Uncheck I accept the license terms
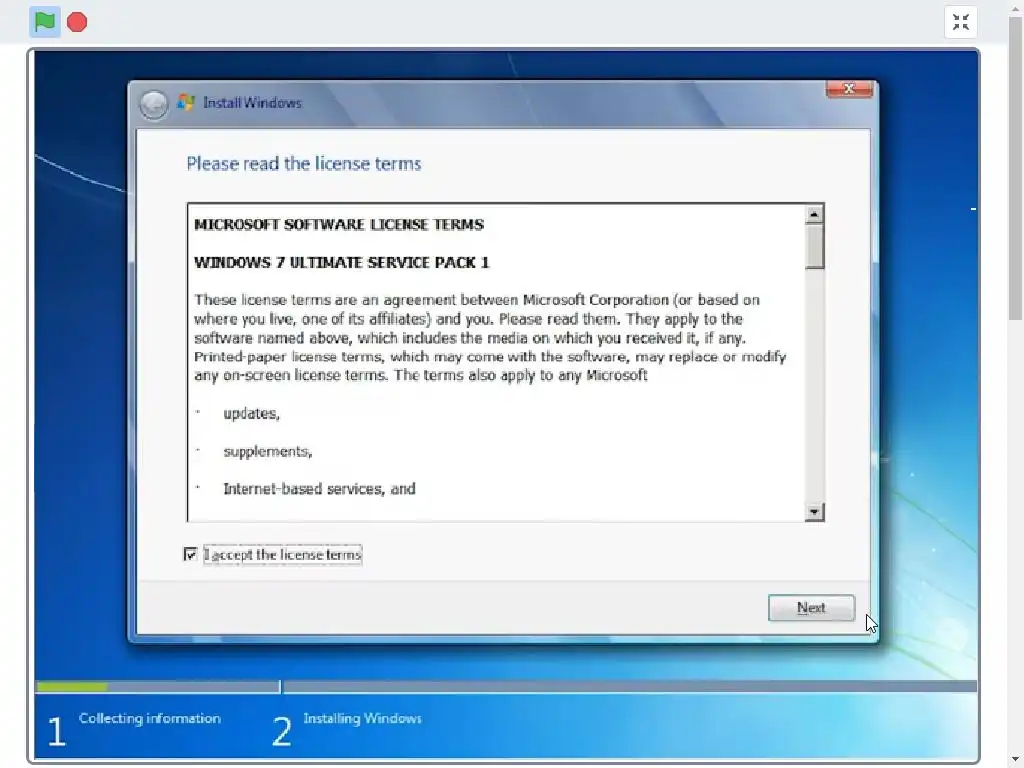Viewport: 1024px width, 768px height. coord(190,554)
